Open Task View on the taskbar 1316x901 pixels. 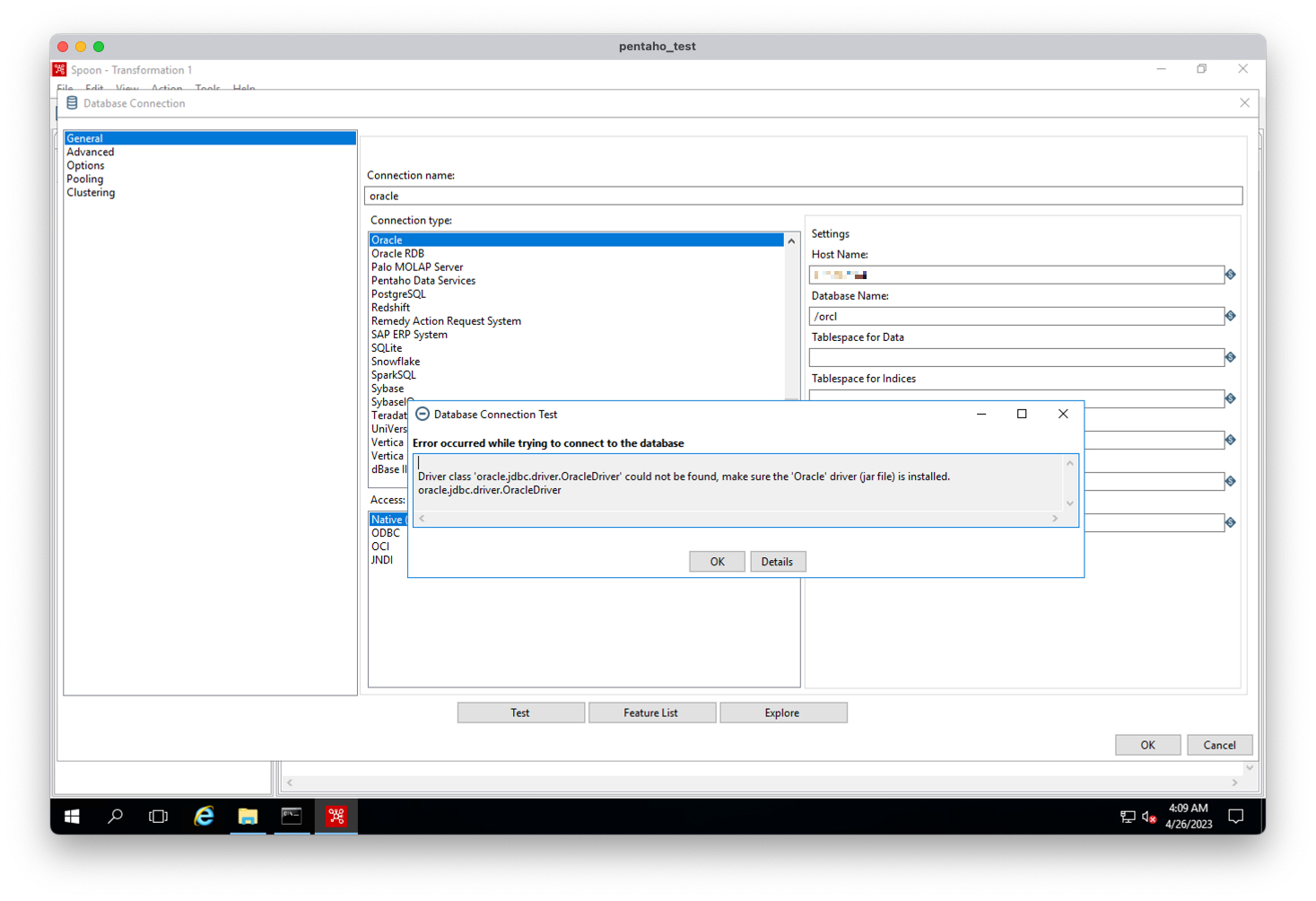159,816
